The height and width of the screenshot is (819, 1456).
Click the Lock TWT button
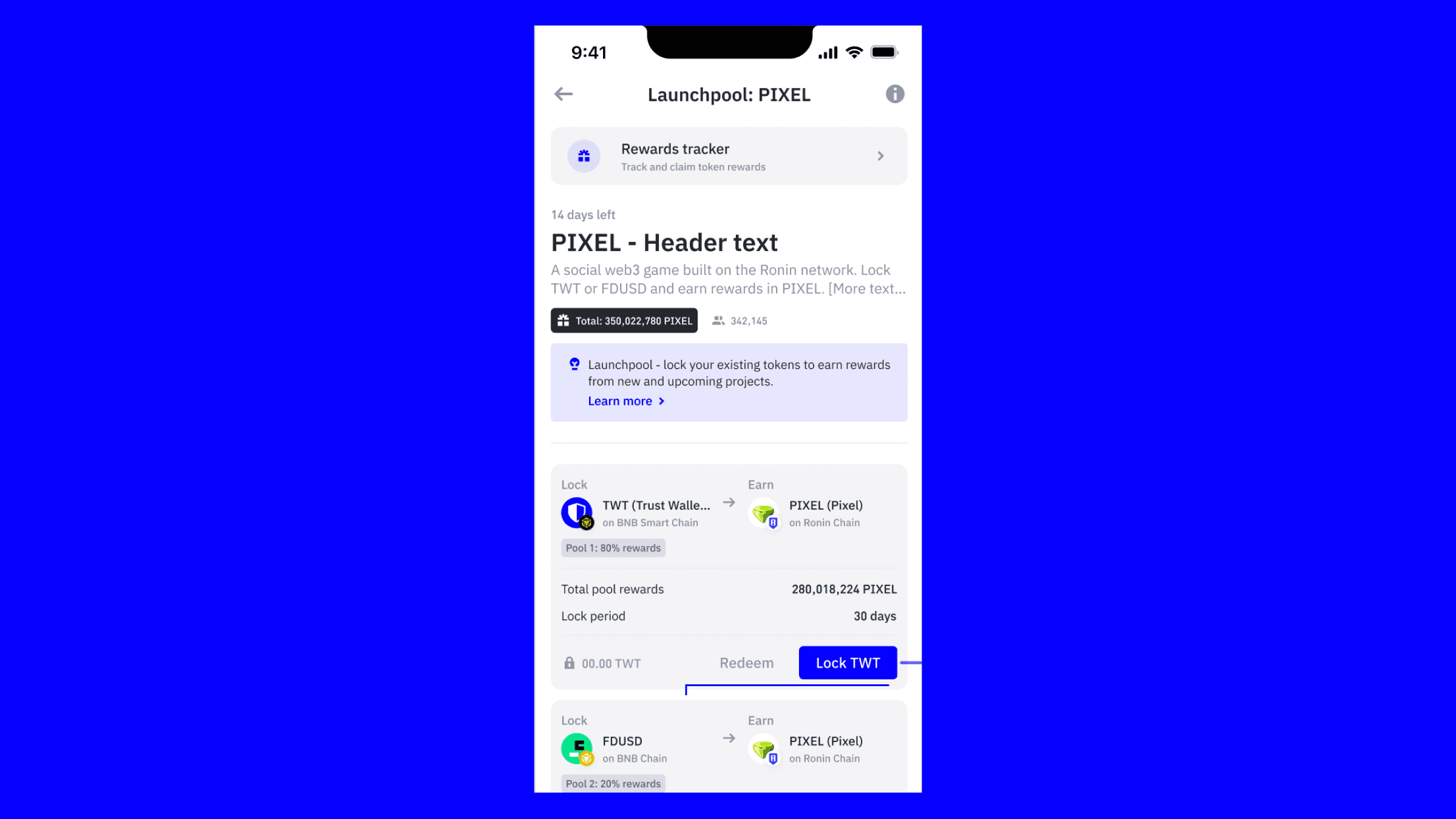[x=848, y=662]
